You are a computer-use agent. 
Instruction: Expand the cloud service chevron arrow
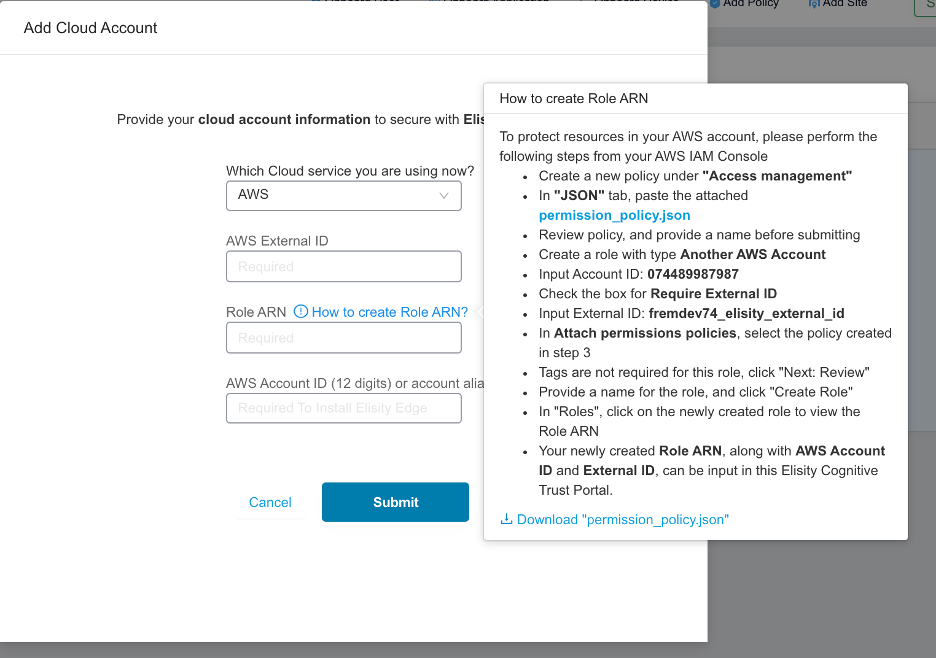(x=444, y=196)
